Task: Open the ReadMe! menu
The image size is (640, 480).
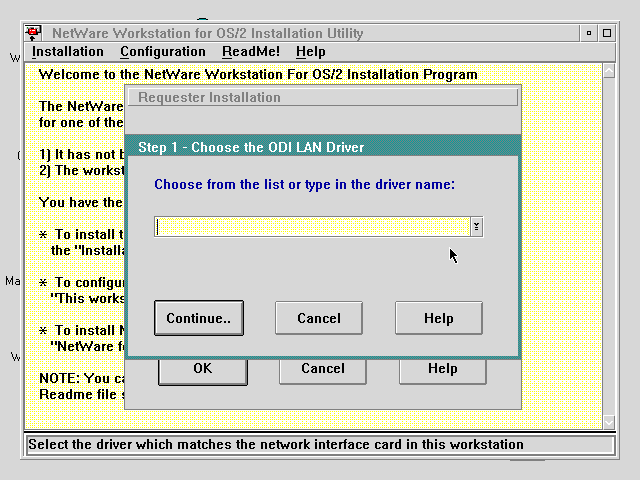Action: click(251, 52)
